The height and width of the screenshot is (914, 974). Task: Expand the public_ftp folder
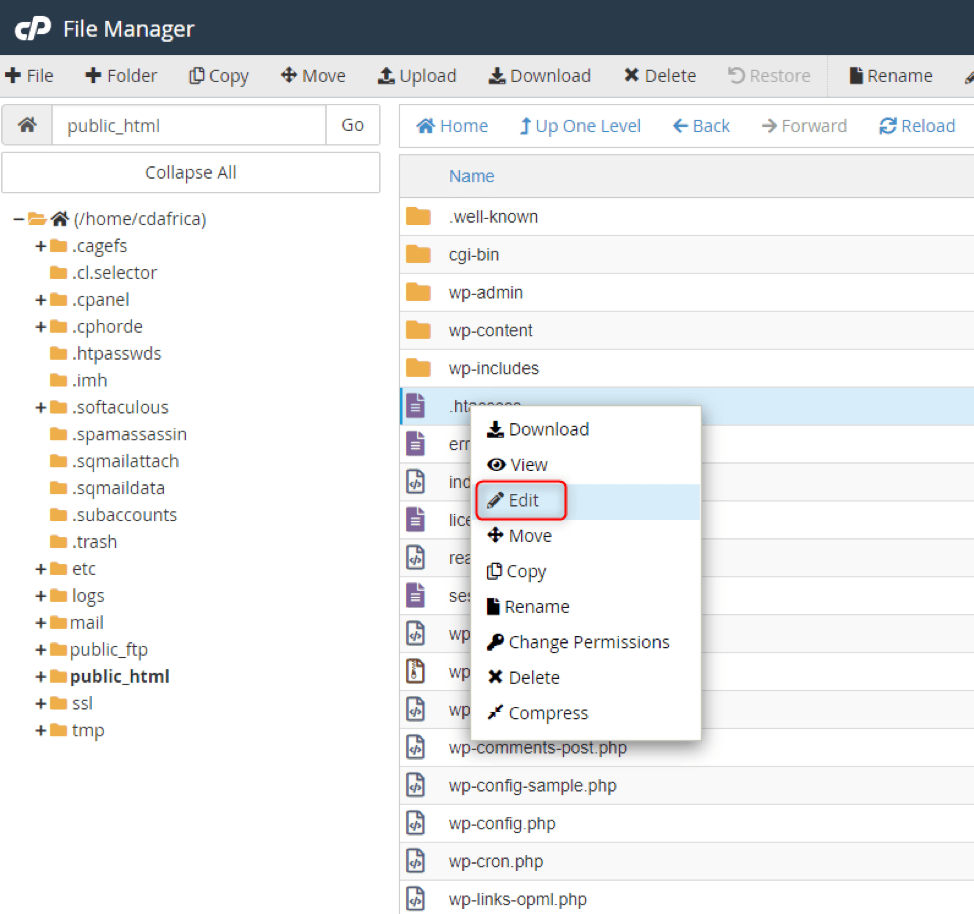[x=41, y=650]
